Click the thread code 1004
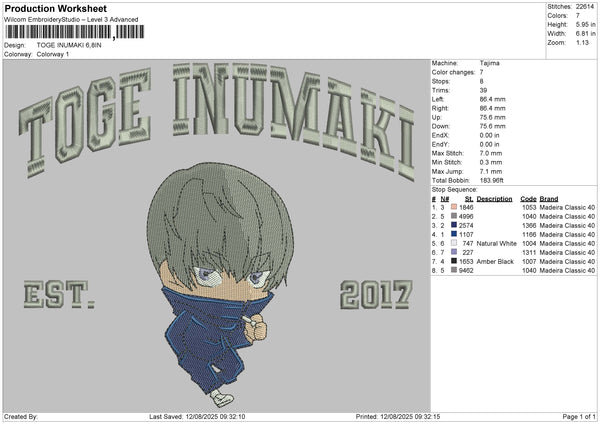600x424 pixels. [x=529, y=243]
